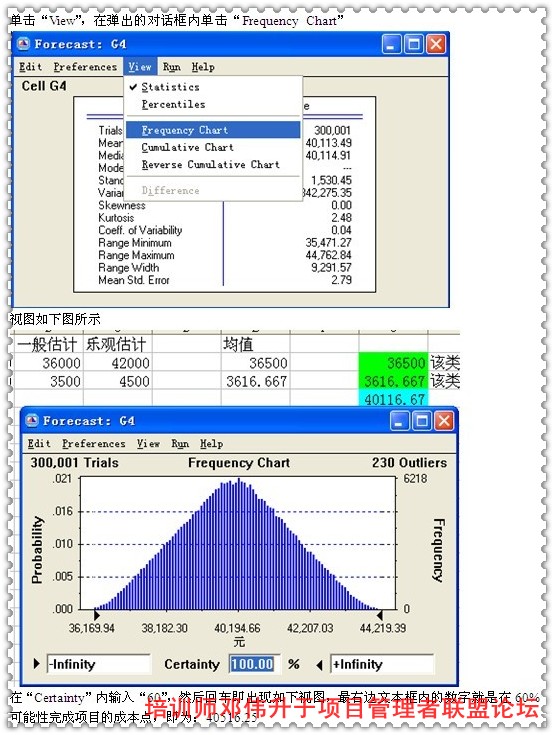Screen dimensions: 554x735
Task: Maximize the lower Forecast G4 window
Action: [422, 421]
